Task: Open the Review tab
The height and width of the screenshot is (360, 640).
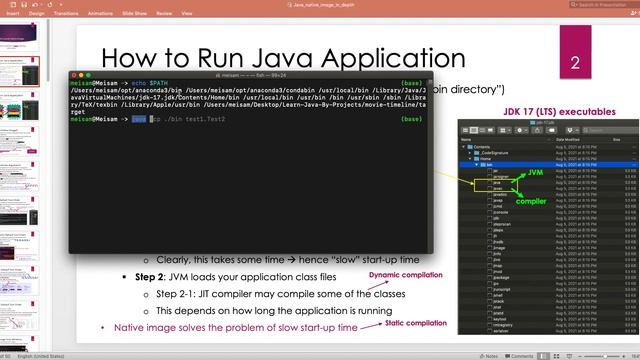Action: [164, 13]
